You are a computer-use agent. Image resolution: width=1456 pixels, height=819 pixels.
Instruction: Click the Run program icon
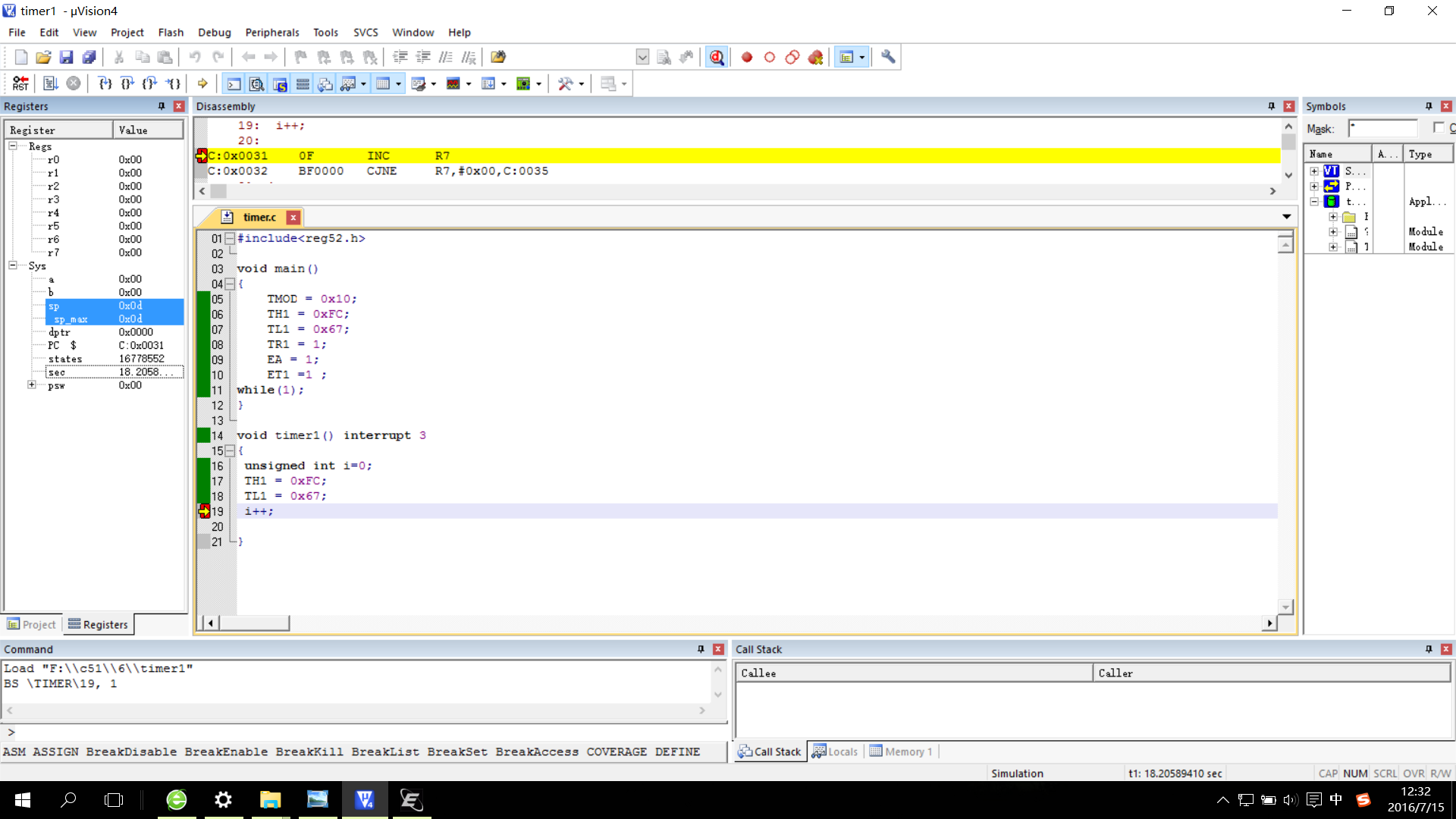pos(51,83)
